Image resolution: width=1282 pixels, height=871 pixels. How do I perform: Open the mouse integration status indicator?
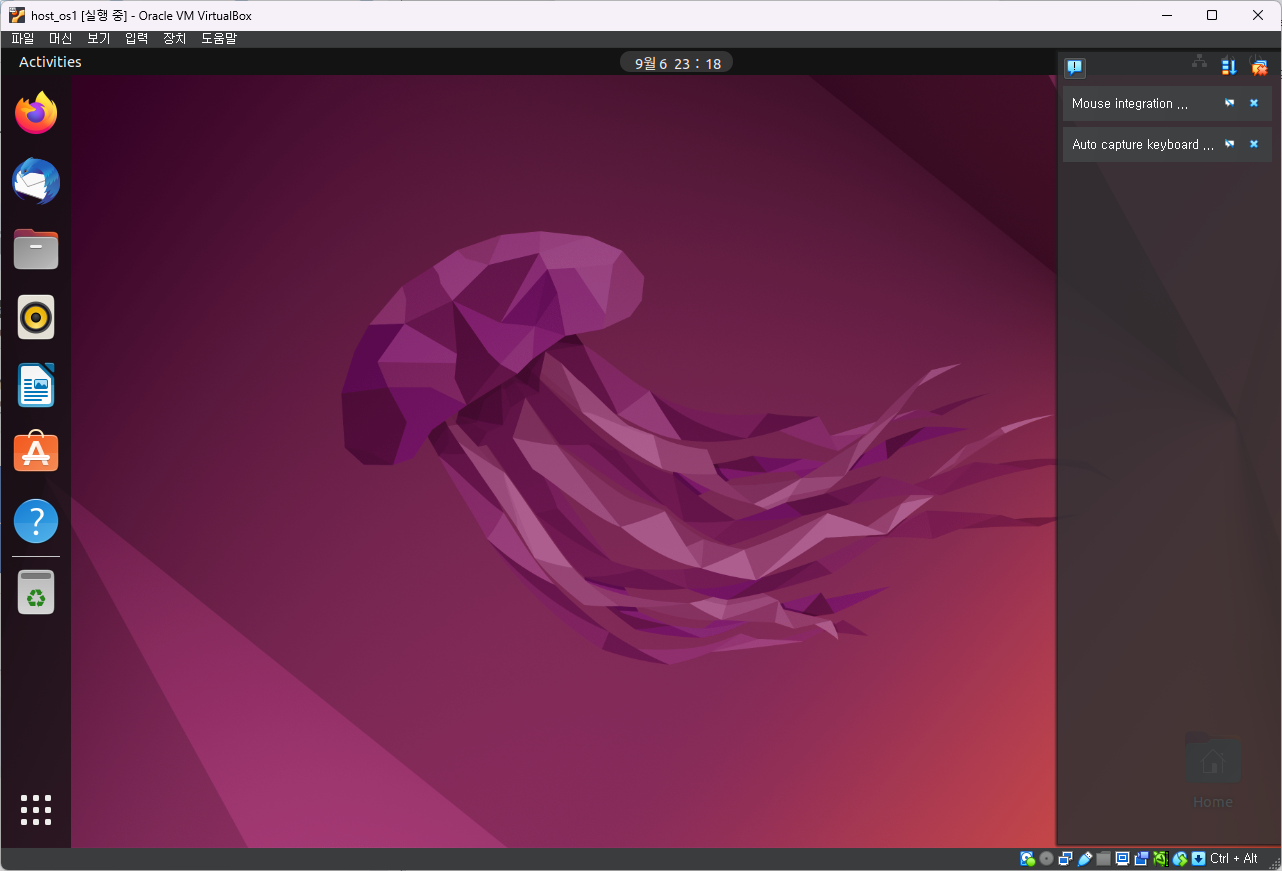(1180, 858)
